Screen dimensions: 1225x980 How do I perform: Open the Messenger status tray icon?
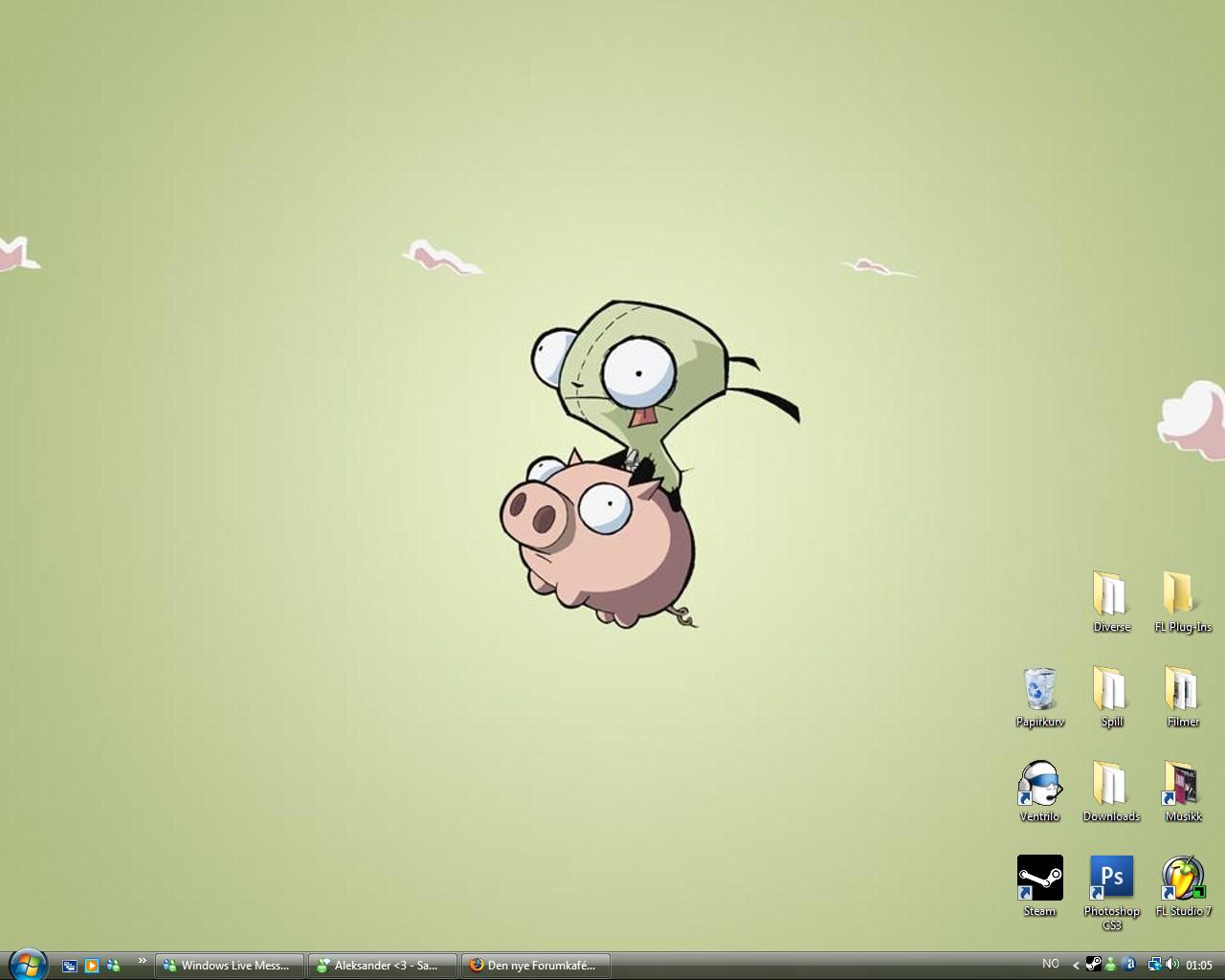click(1110, 965)
